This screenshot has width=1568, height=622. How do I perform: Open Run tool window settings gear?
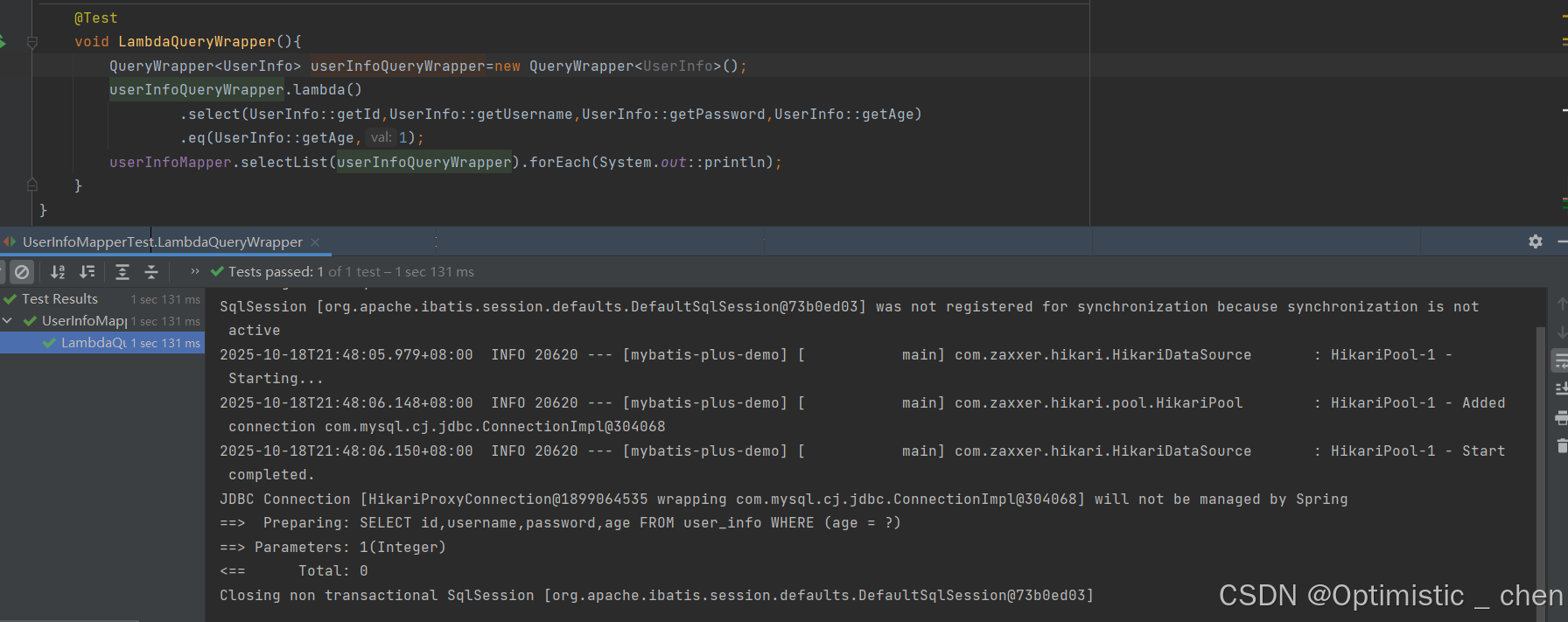[1536, 241]
